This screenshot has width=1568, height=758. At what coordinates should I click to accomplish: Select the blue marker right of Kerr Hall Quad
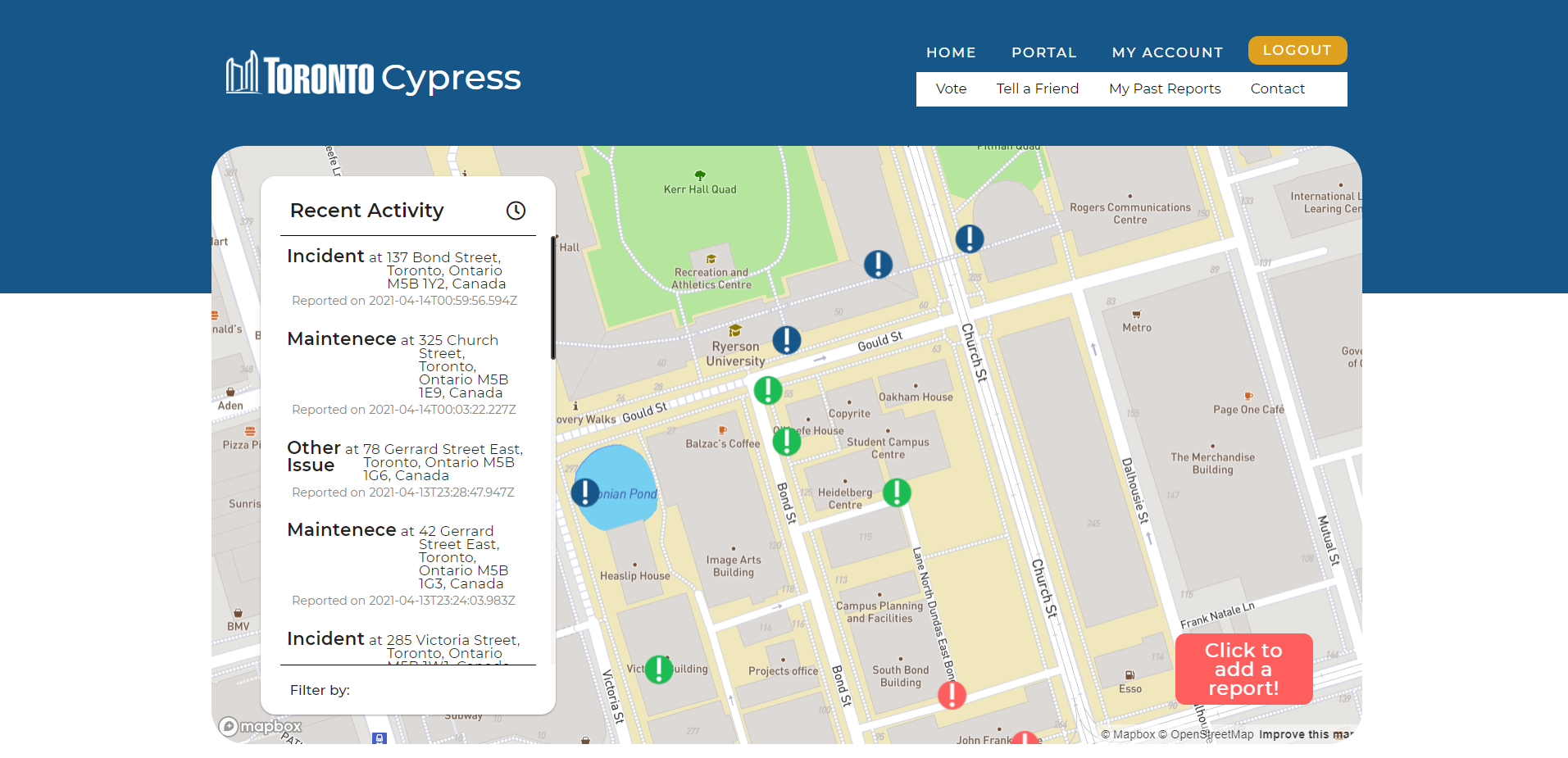pos(878,264)
